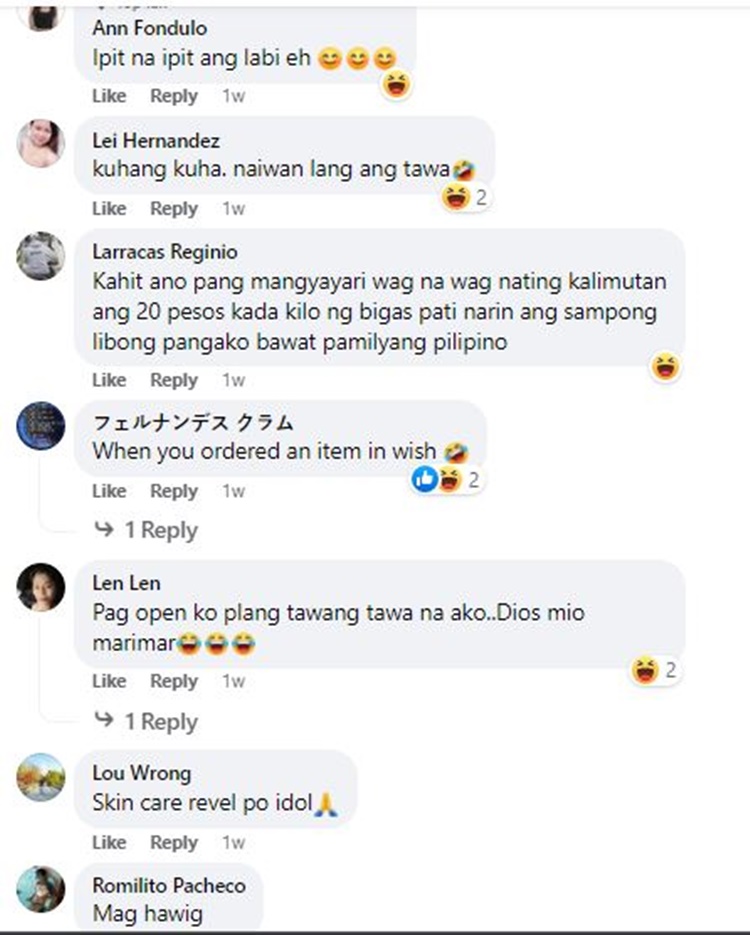This screenshot has width=750, height=935.
Task: Open haha reaction on Larracas Reginio's comment
Action: point(665,366)
